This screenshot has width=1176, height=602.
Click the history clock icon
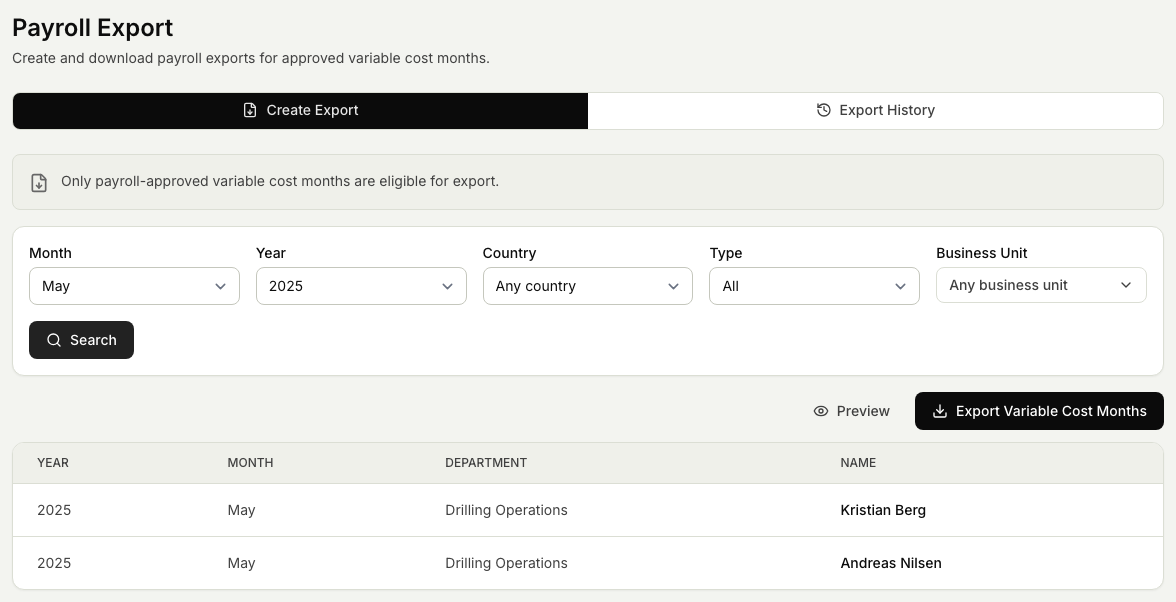(x=824, y=110)
